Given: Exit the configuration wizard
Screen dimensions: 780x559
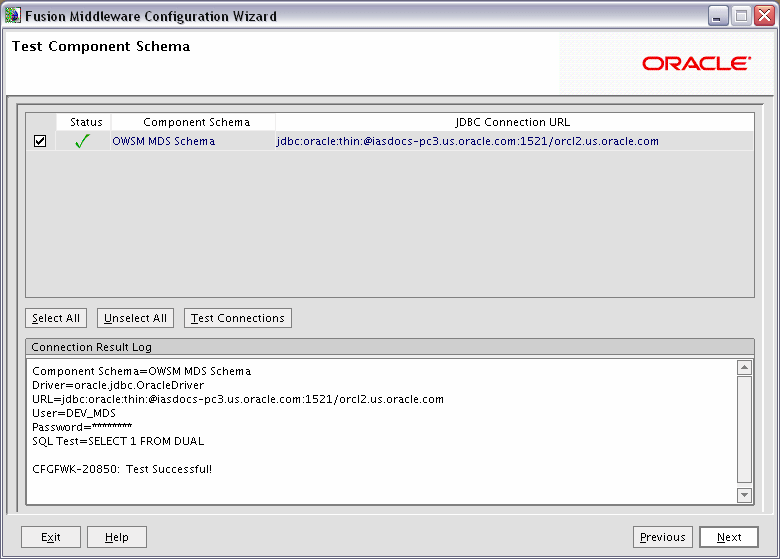Looking at the screenshot, I should (x=51, y=537).
